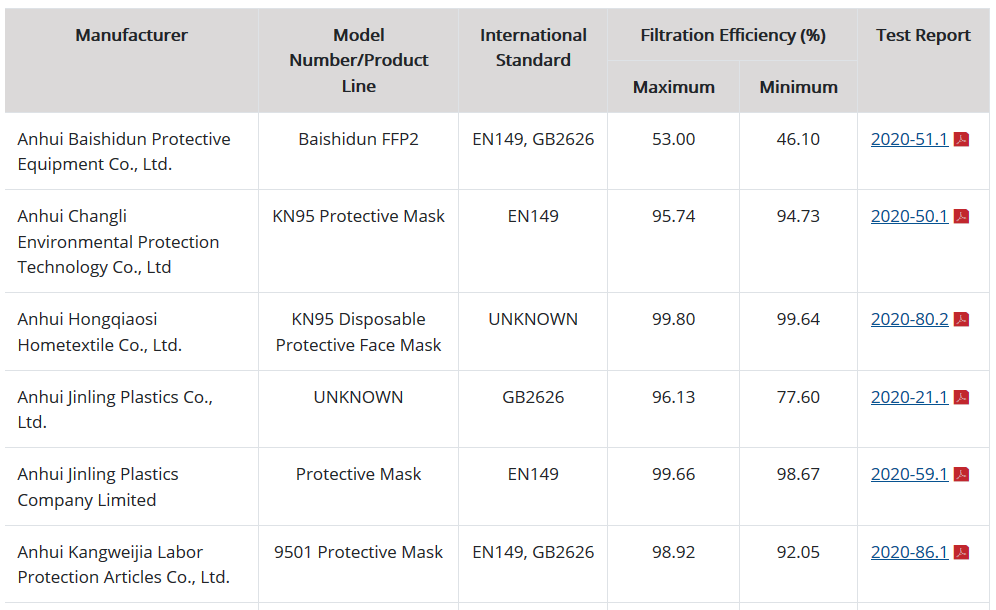Image resolution: width=996 pixels, height=610 pixels.
Task: Click the International Standard column header
Action: [x=533, y=48]
